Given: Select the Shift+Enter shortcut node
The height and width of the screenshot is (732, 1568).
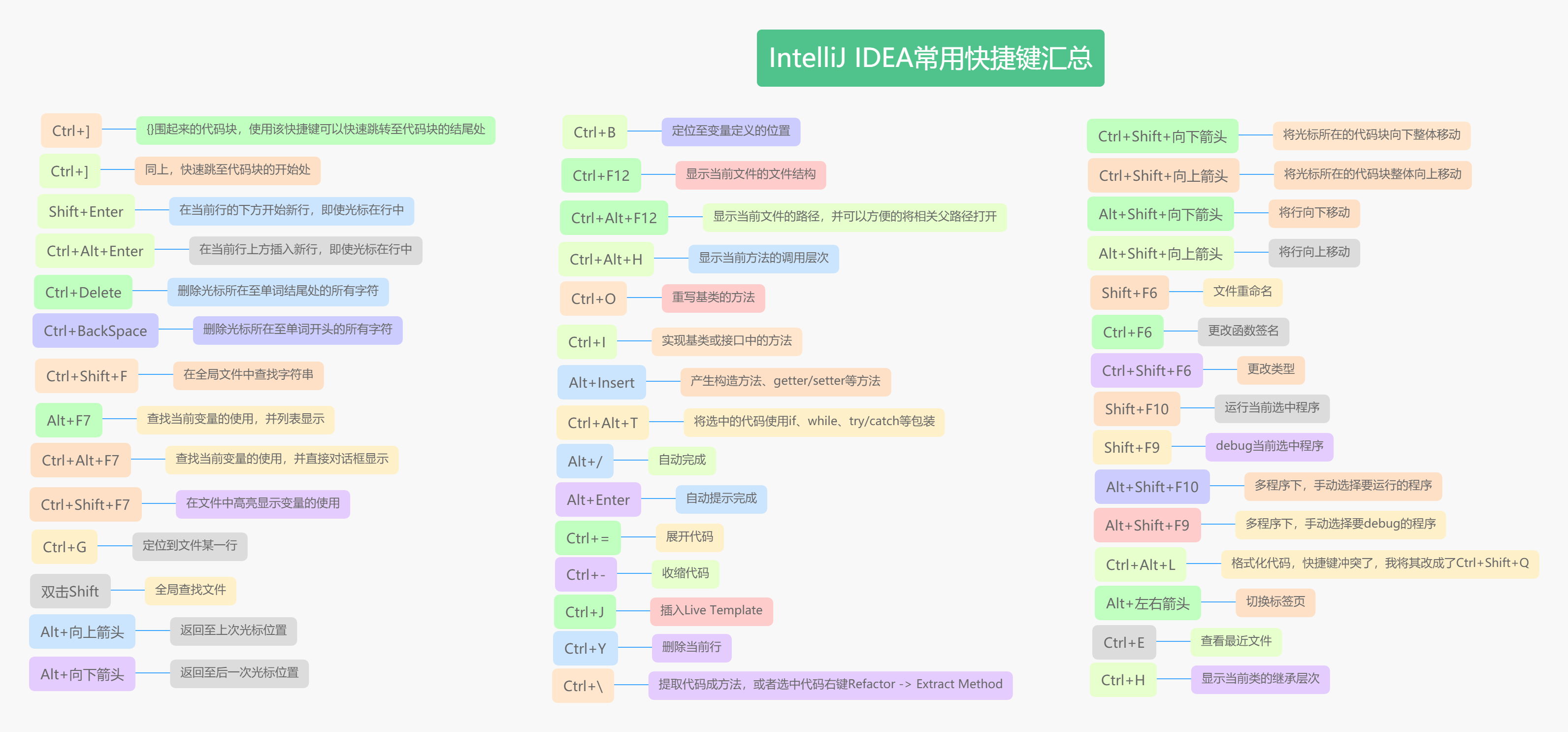Looking at the screenshot, I should click(86, 211).
